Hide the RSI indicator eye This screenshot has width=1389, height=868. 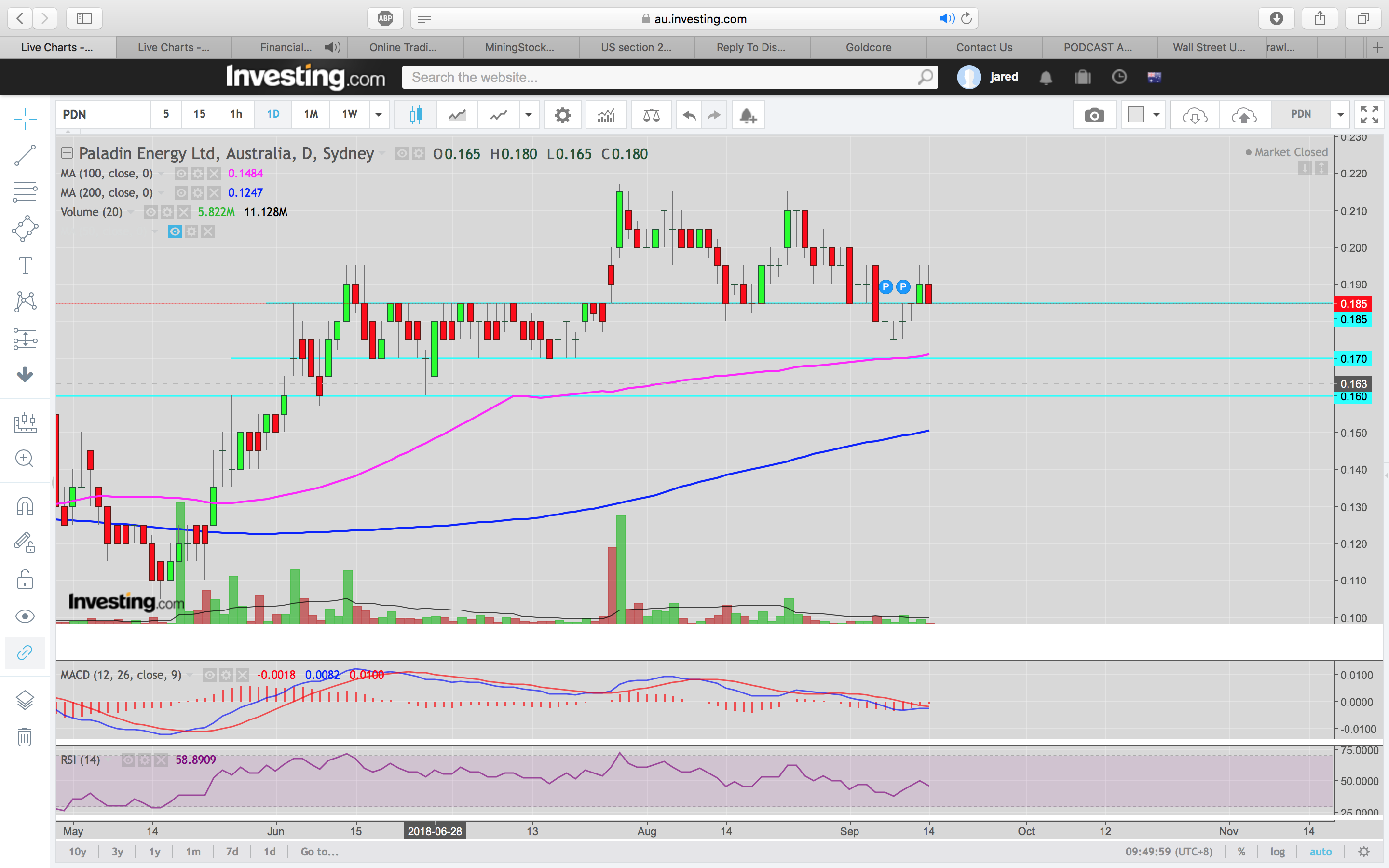128,760
